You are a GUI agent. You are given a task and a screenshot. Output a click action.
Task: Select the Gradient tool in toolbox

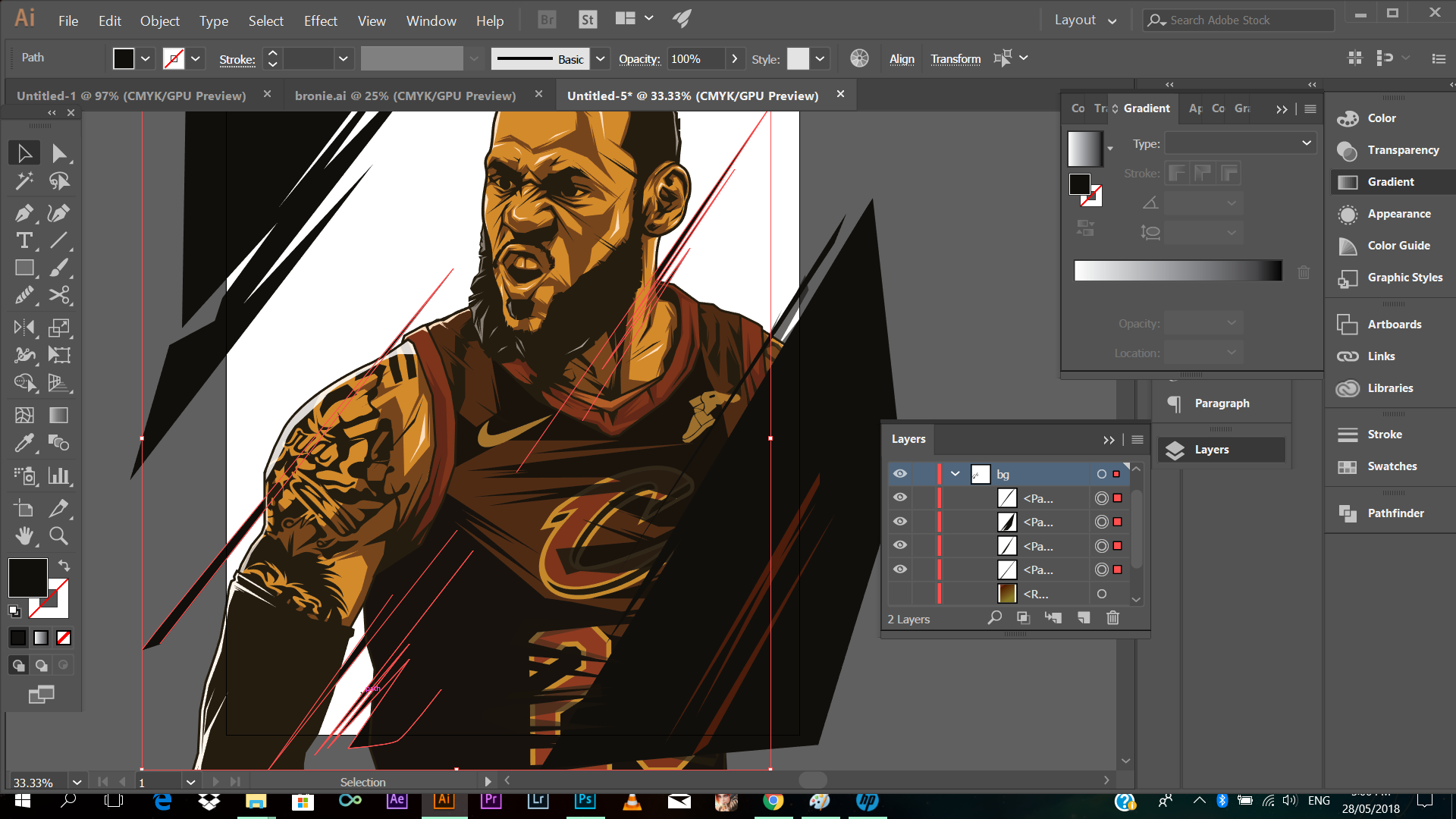point(59,415)
